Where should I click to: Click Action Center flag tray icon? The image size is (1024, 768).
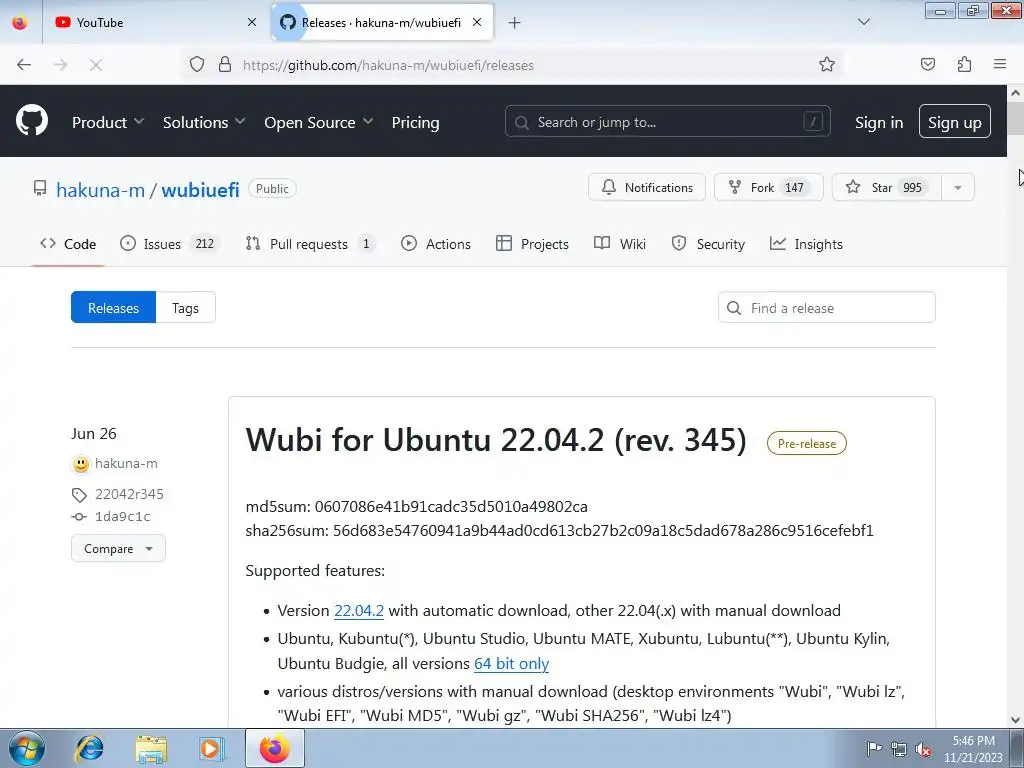pyautogui.click(x=873, y=748)
